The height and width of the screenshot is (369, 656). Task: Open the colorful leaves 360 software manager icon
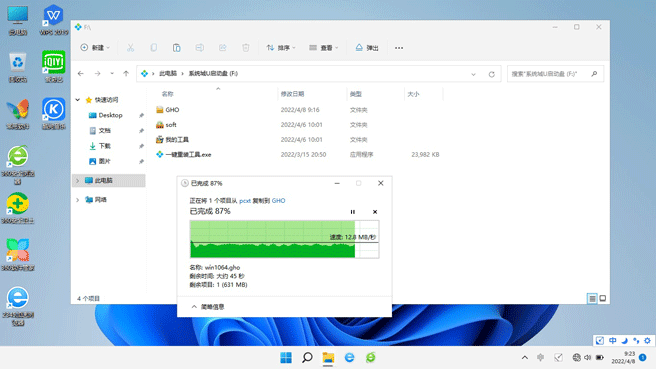click(x=18, y=255)
